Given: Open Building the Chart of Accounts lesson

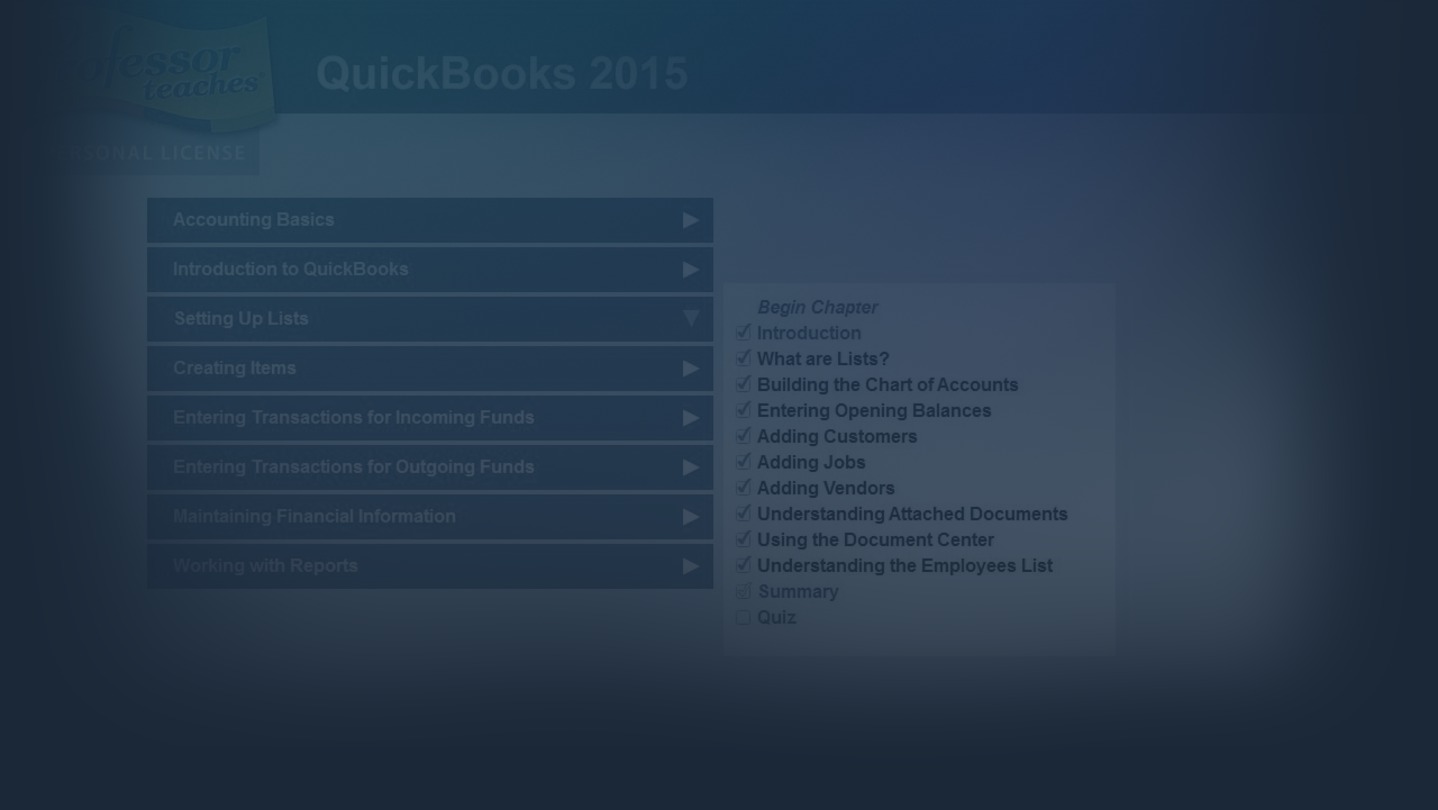Looking at the screenshot, I should tap(887, 385).
